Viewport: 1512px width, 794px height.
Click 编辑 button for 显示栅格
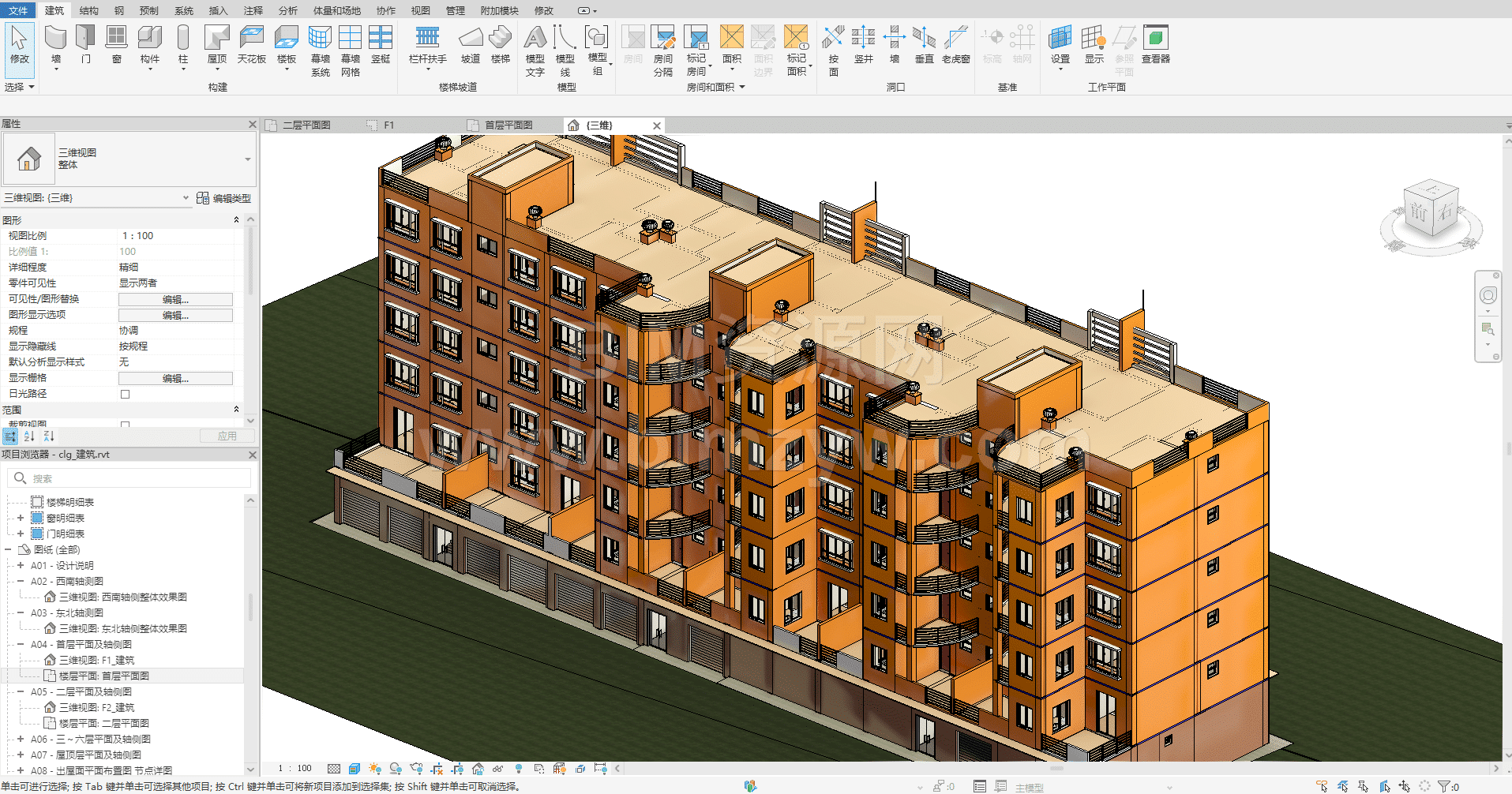coord(175,378)
